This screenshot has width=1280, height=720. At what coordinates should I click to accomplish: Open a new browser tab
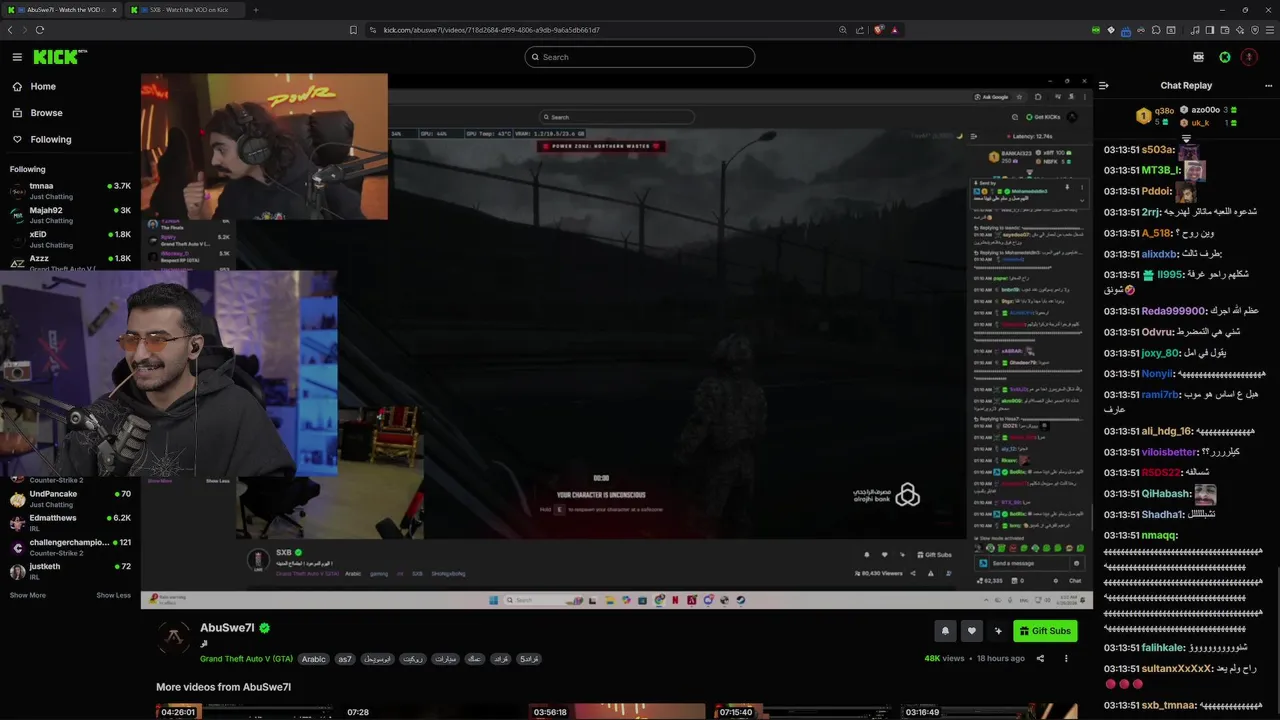pyautogui.click(x=255, y=10)
